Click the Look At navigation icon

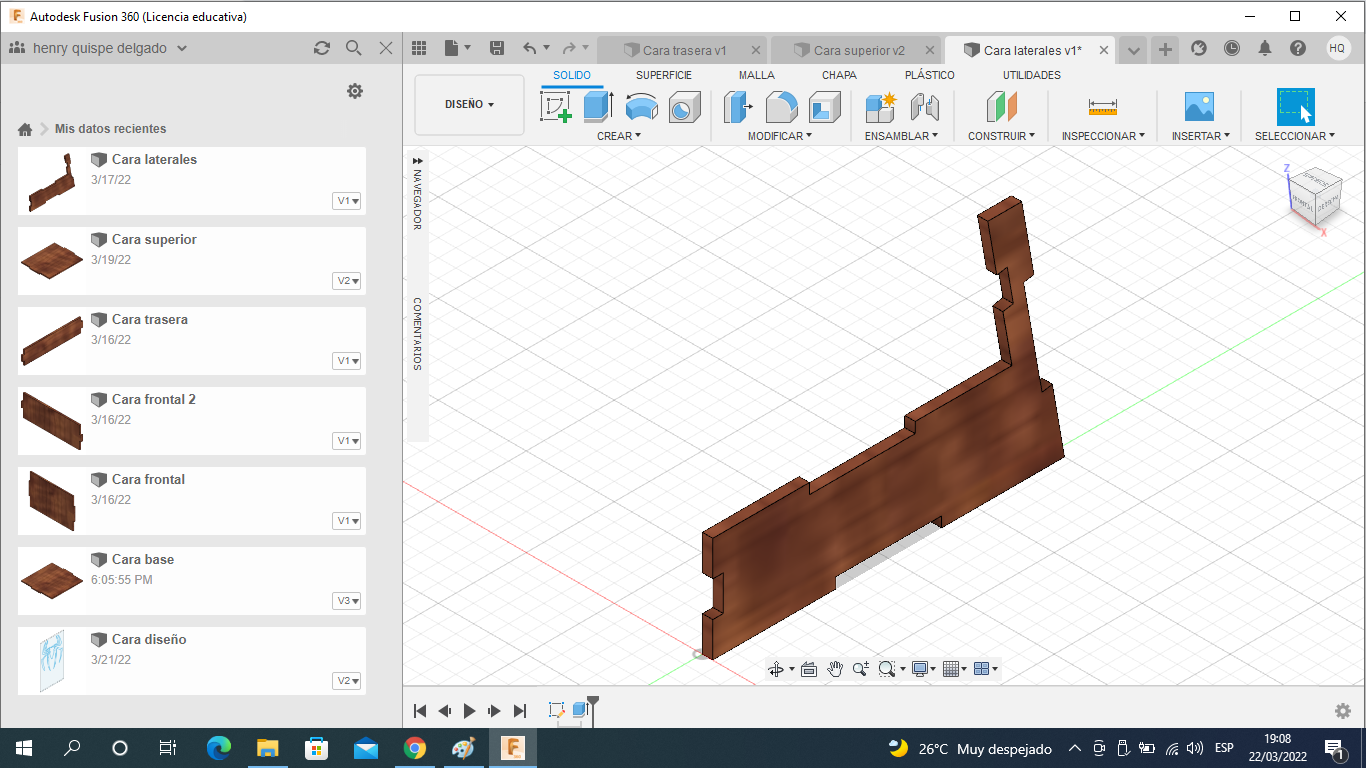(x=809, y=669)
